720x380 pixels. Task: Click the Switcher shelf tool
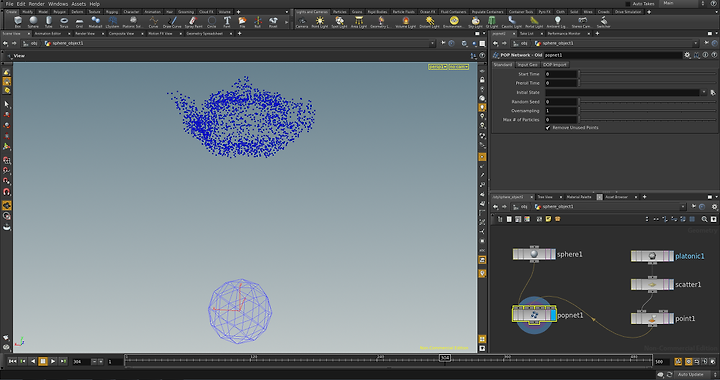[x=603, y=22]
